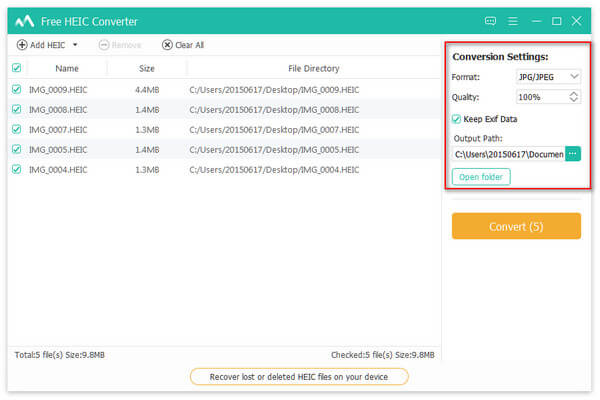Click the Quality stepper up arrow

[x=573, y=94]
